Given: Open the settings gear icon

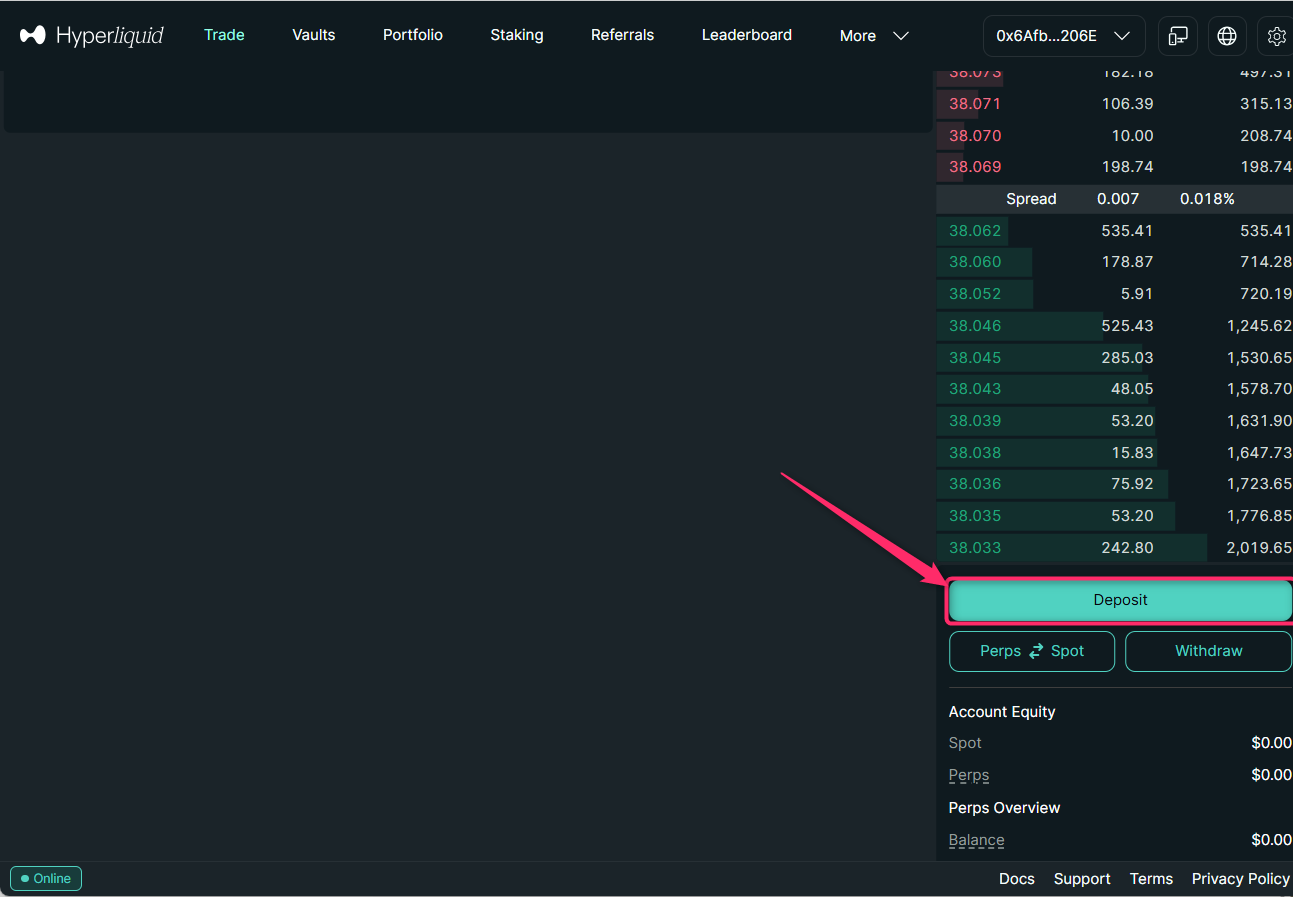Looking at the screenshot, I should pos(1276,36).
